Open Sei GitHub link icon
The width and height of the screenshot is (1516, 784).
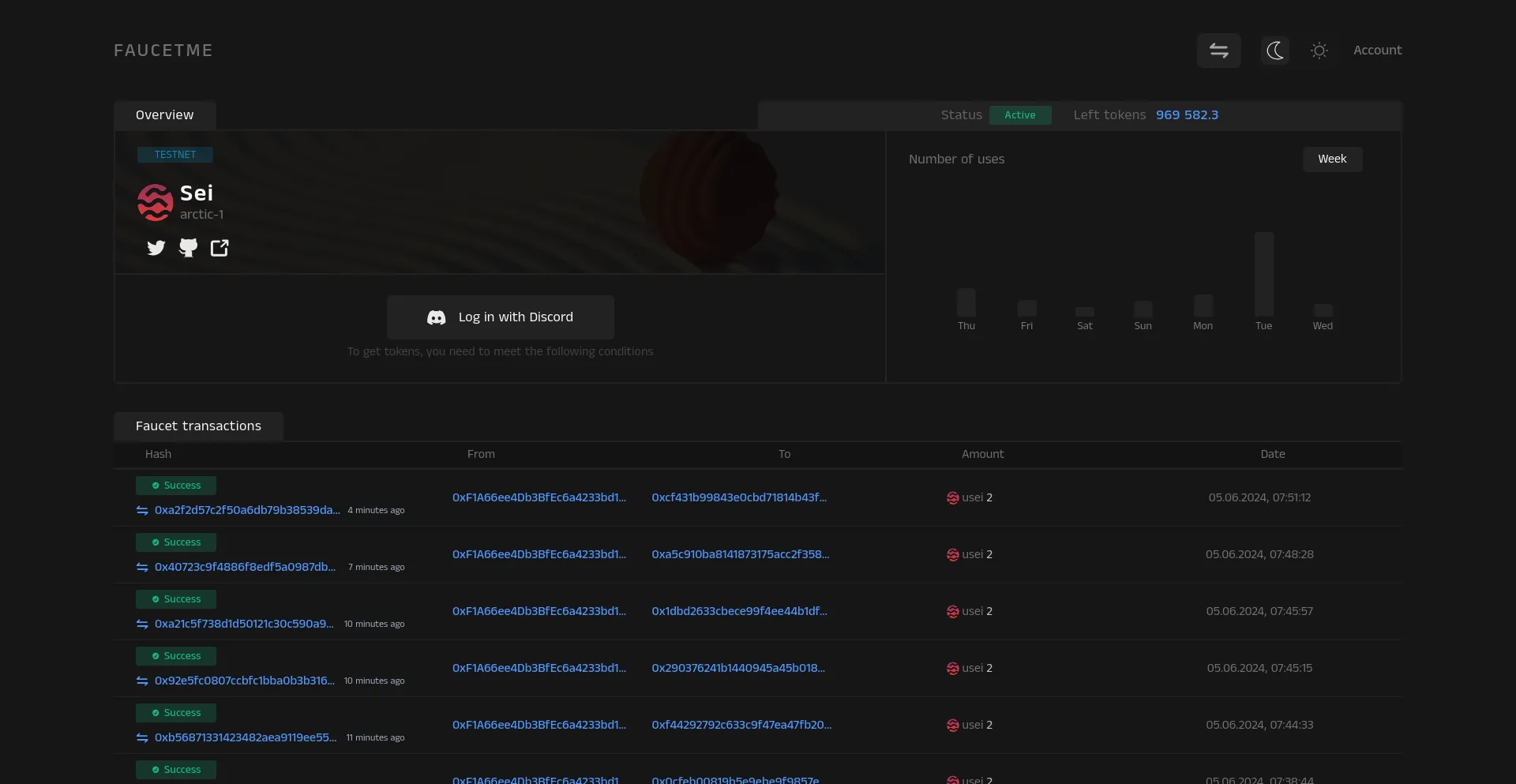tap(188, 248)
